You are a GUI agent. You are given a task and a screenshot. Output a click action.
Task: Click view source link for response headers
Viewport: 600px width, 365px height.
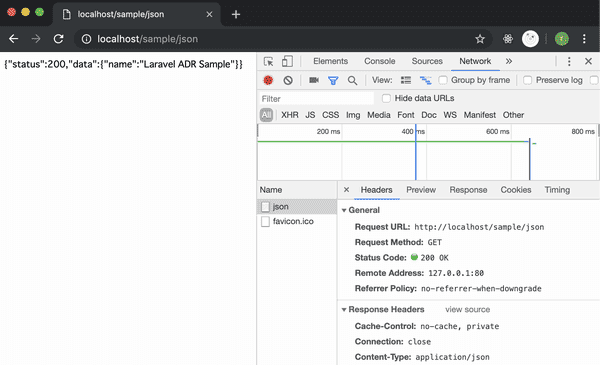click(467, 309)
